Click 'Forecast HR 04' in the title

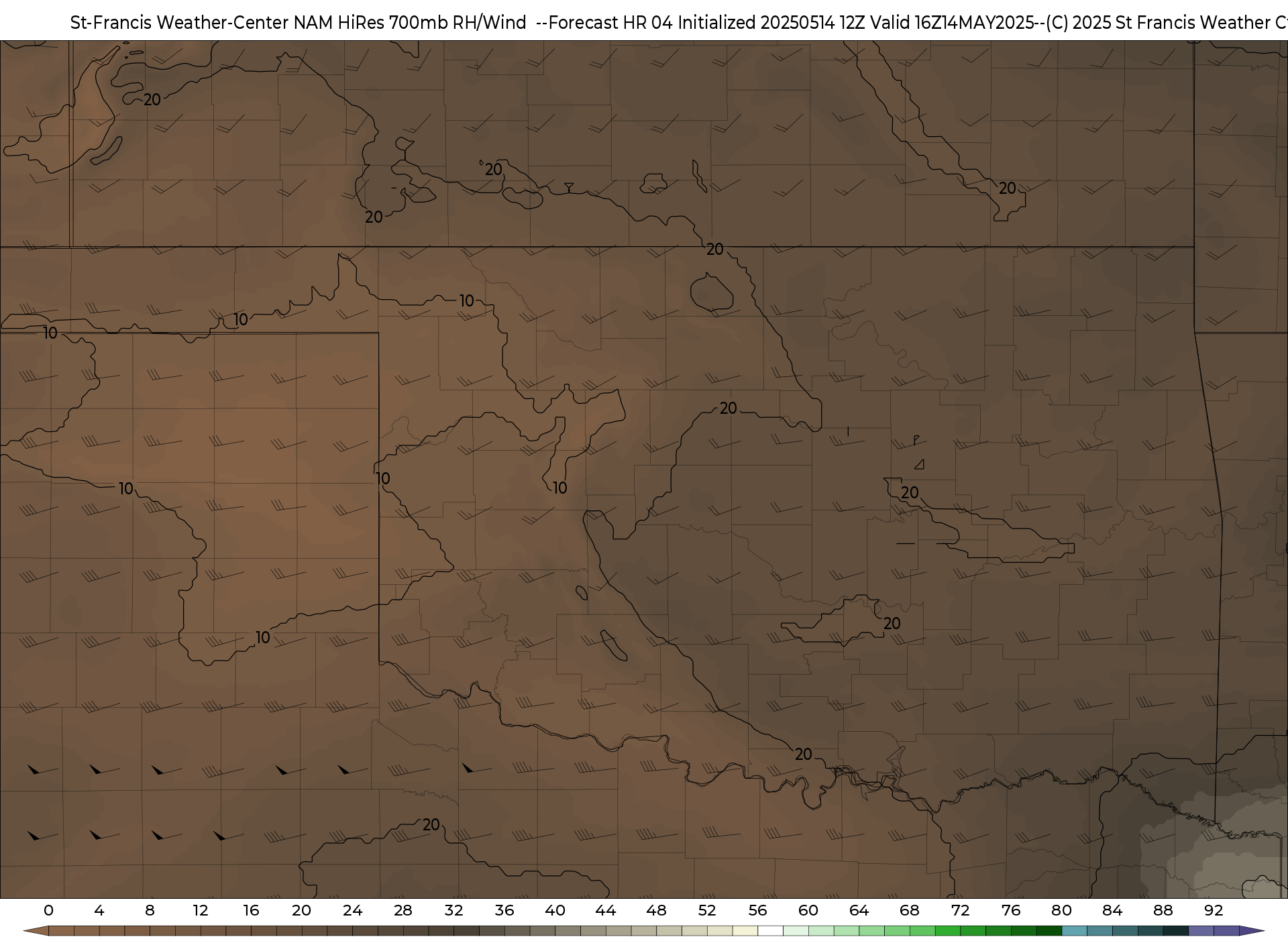pos(612,23)
